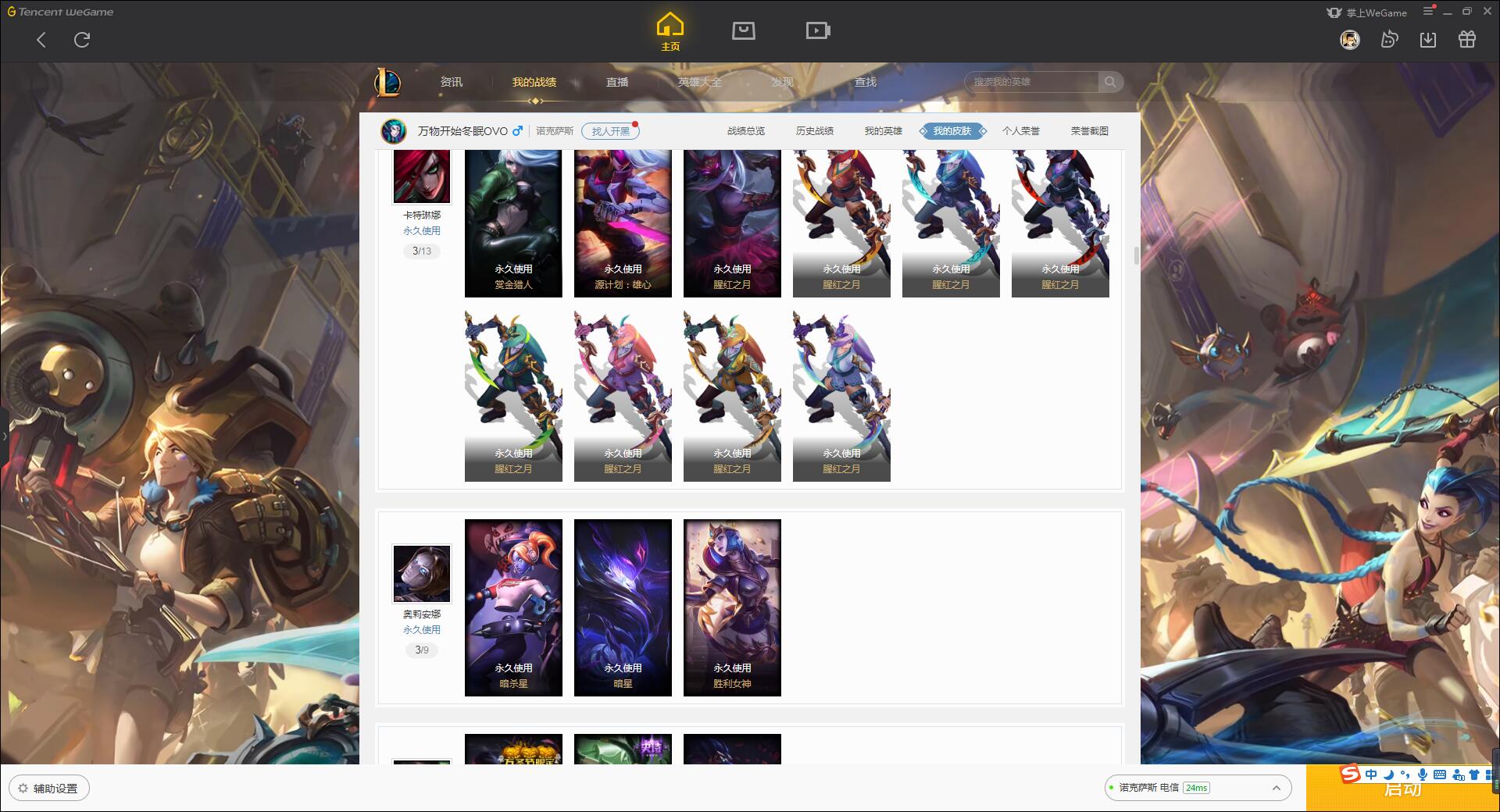This screenshot has height=812, width=1500.
Task: Refresh the page with the reload icon
Action: pyautogui.click(x=82, y=40)
